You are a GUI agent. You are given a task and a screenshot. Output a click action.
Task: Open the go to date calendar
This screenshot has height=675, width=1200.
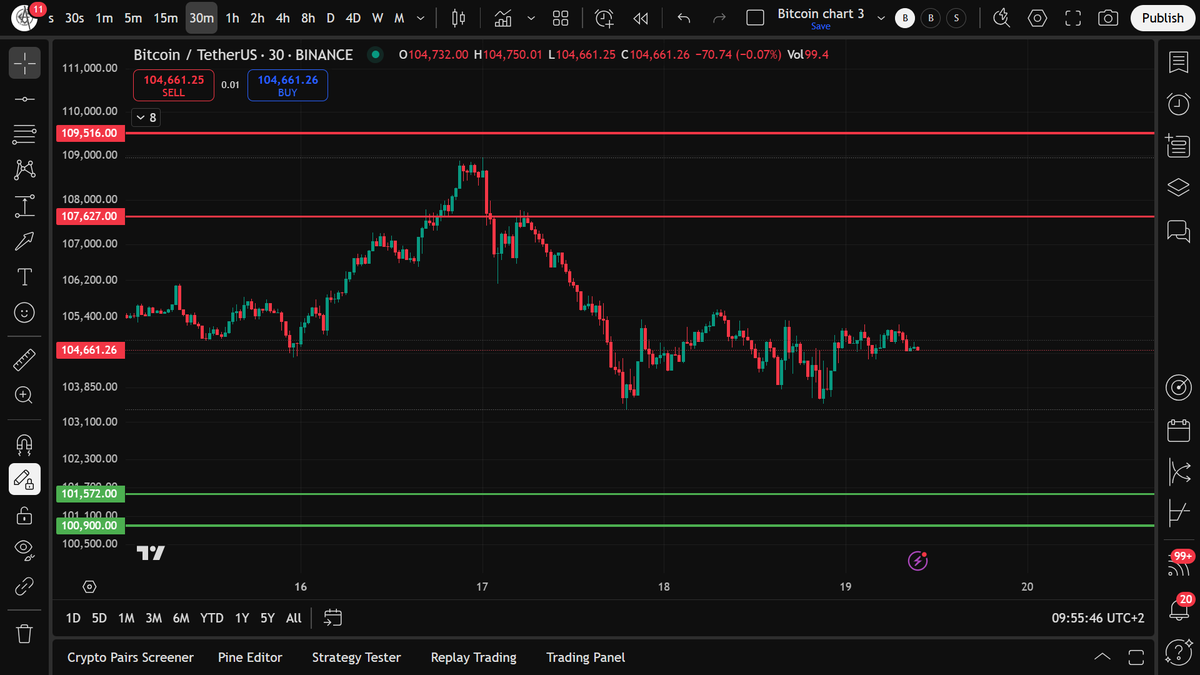coord(333,618)
